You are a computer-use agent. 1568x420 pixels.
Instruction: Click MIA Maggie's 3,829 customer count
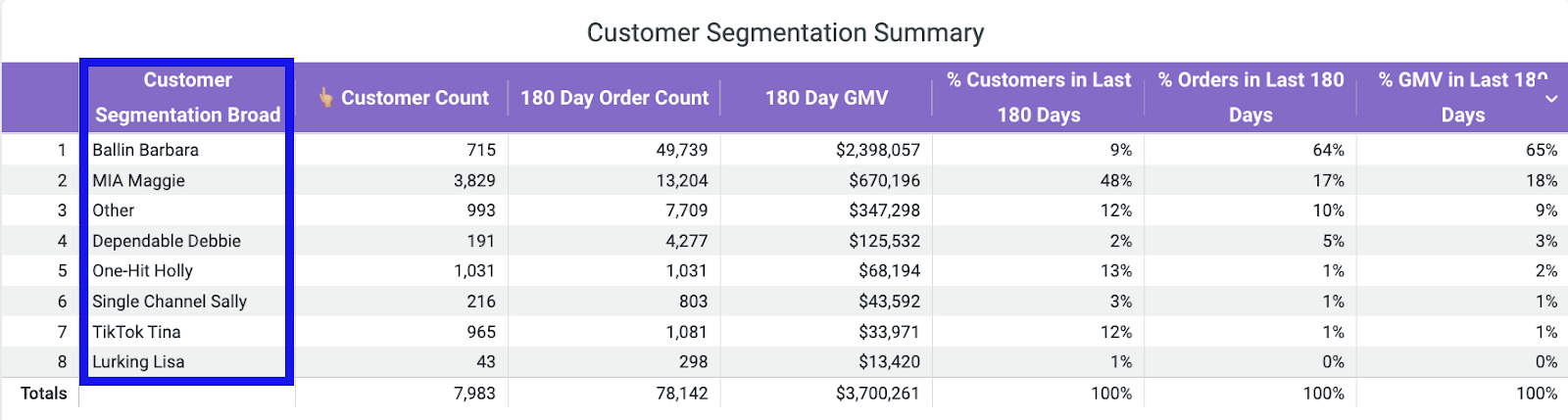point(474,180)
